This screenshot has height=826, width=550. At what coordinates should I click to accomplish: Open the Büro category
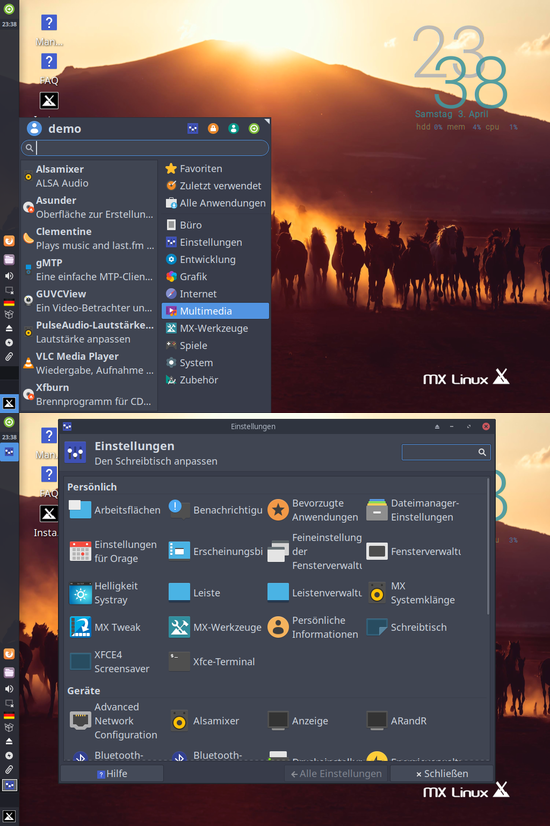(215, 225)
